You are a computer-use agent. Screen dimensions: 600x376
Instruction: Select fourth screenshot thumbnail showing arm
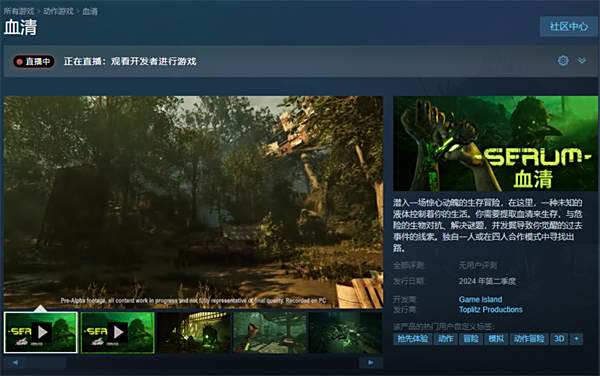[270, 332]
